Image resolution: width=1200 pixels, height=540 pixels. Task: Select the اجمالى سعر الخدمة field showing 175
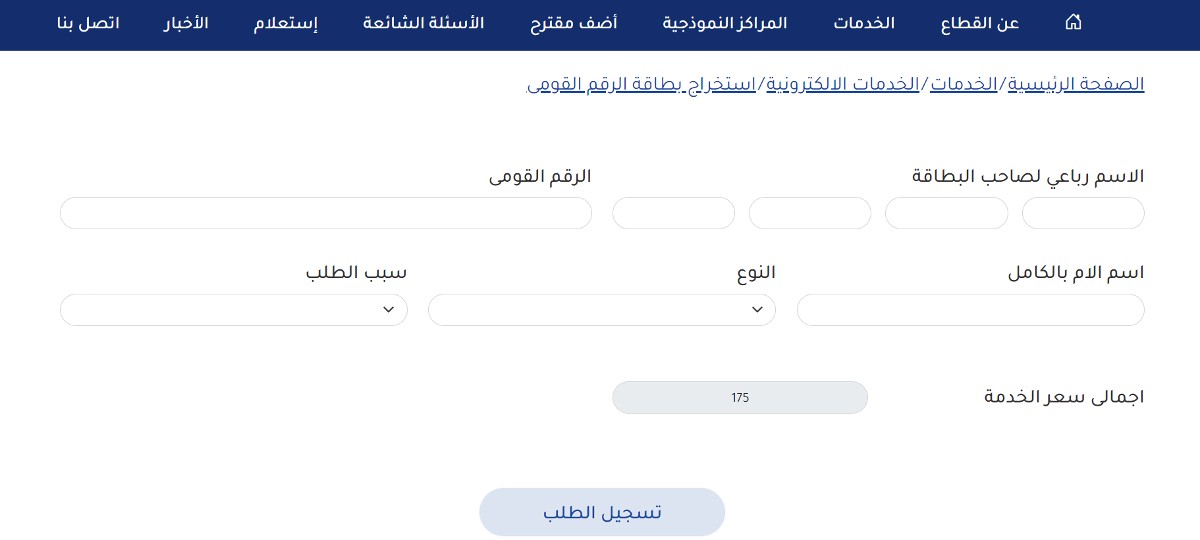pos(740,397)
